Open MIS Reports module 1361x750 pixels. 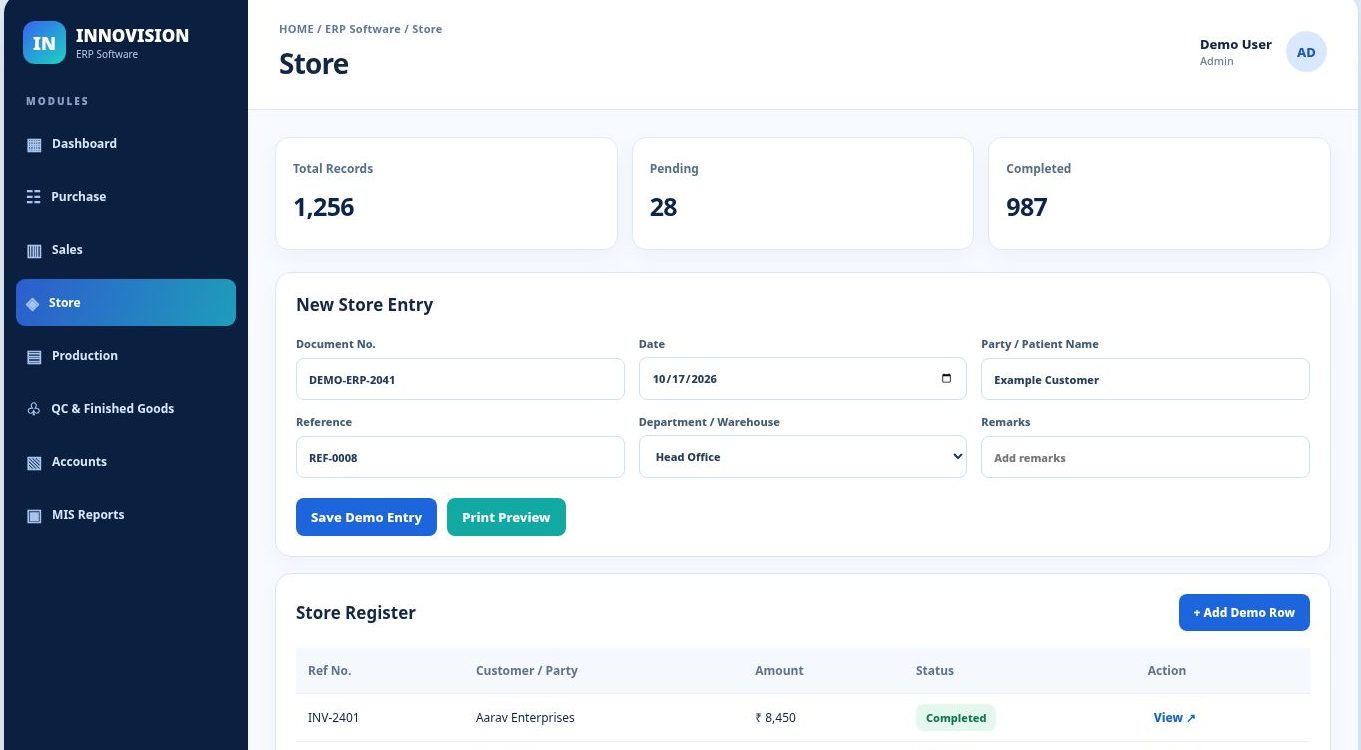[126, 515]
